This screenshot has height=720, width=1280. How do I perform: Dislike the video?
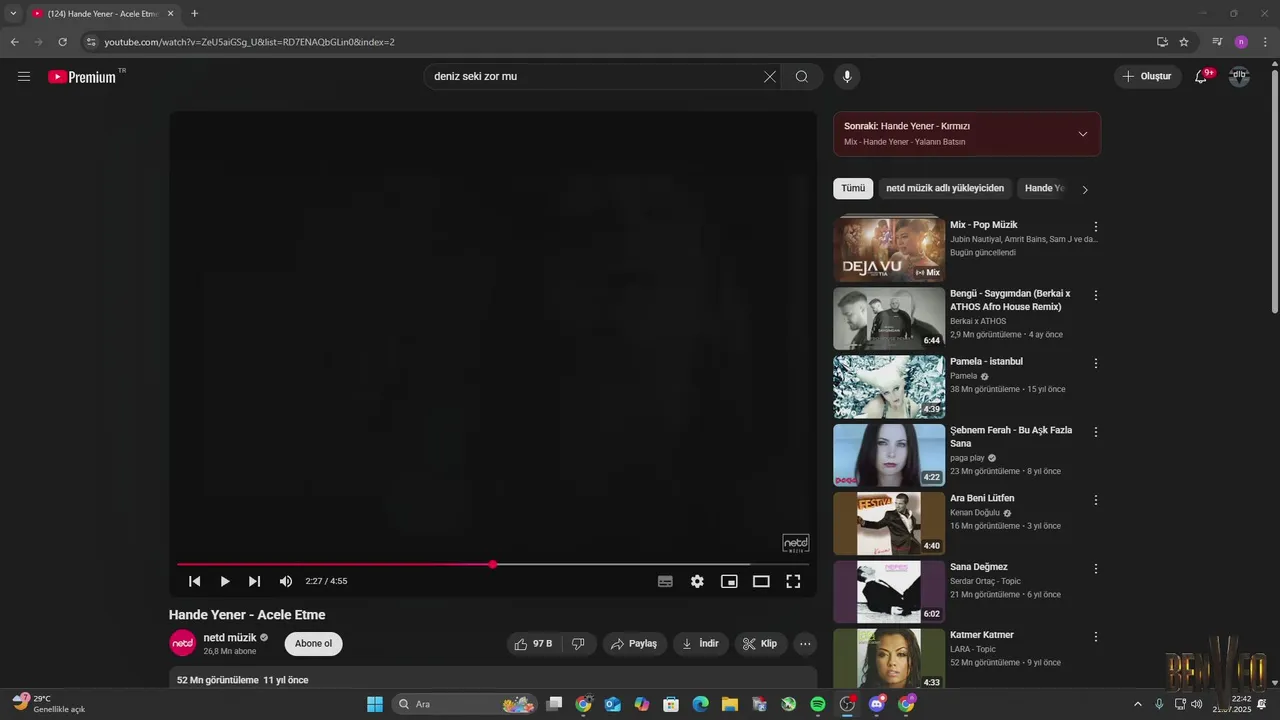[x=578, y=643]
